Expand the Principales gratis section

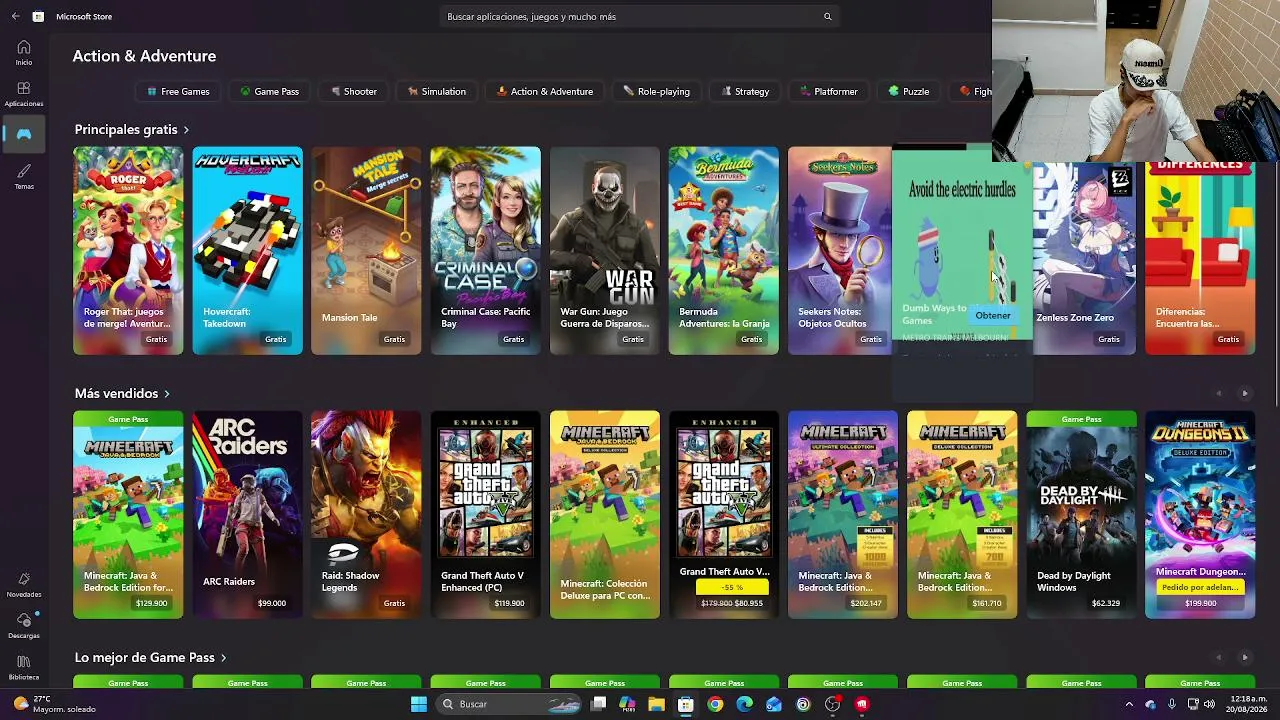131,129
